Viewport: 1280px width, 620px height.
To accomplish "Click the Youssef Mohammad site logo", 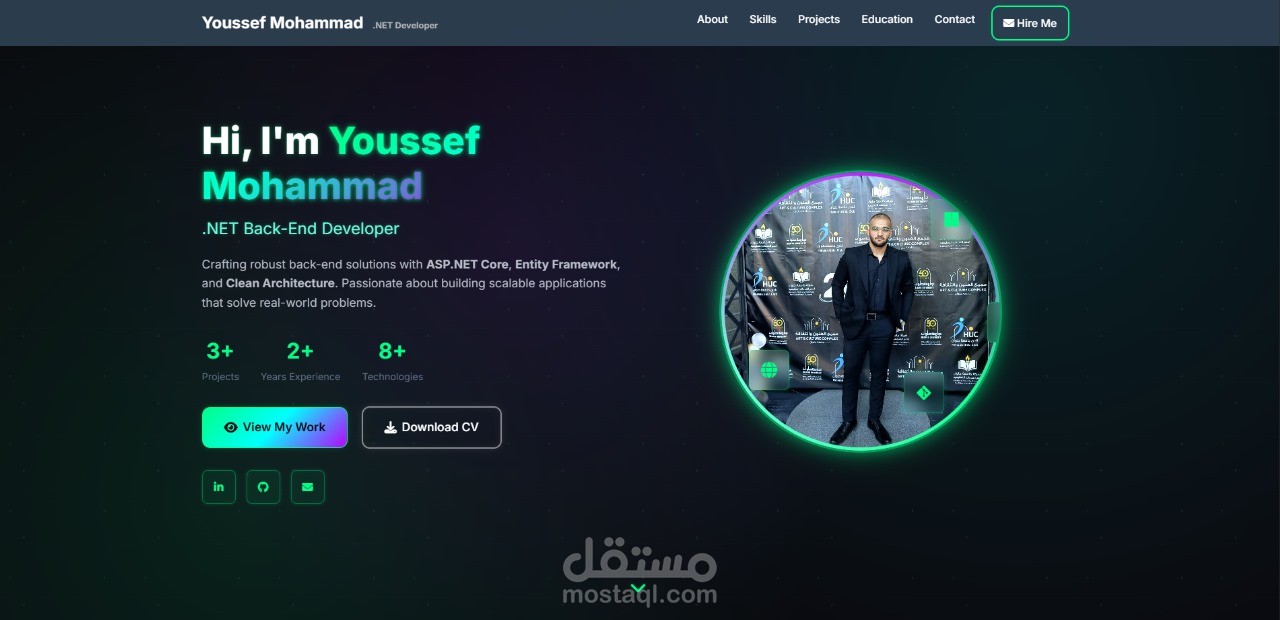I will pos(282,22).
